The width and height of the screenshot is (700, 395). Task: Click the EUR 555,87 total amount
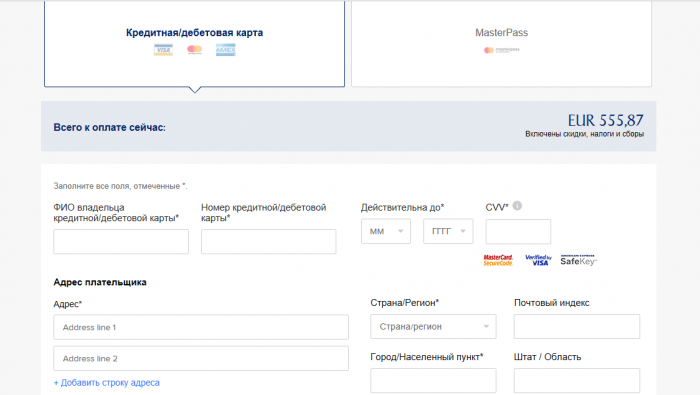pyautogui.click(x=605, y=120)
